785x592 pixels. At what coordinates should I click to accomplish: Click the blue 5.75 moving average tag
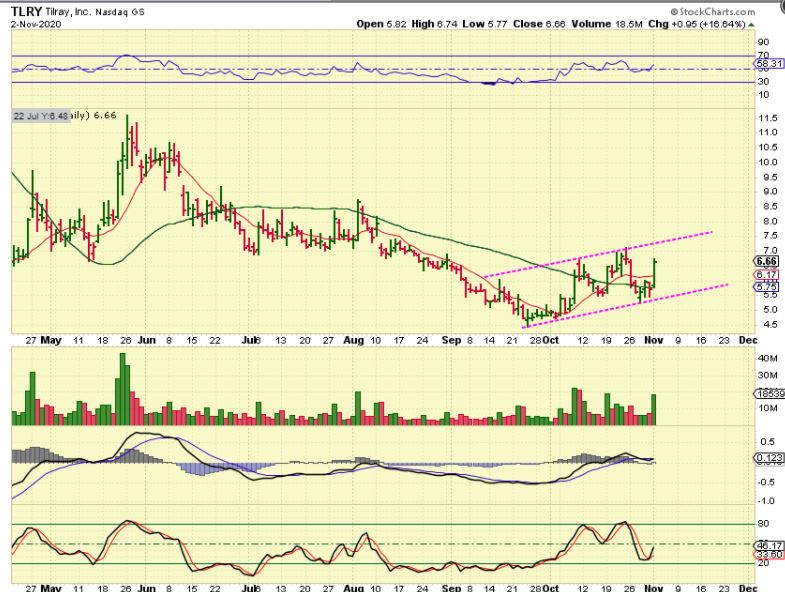[766, 286]
